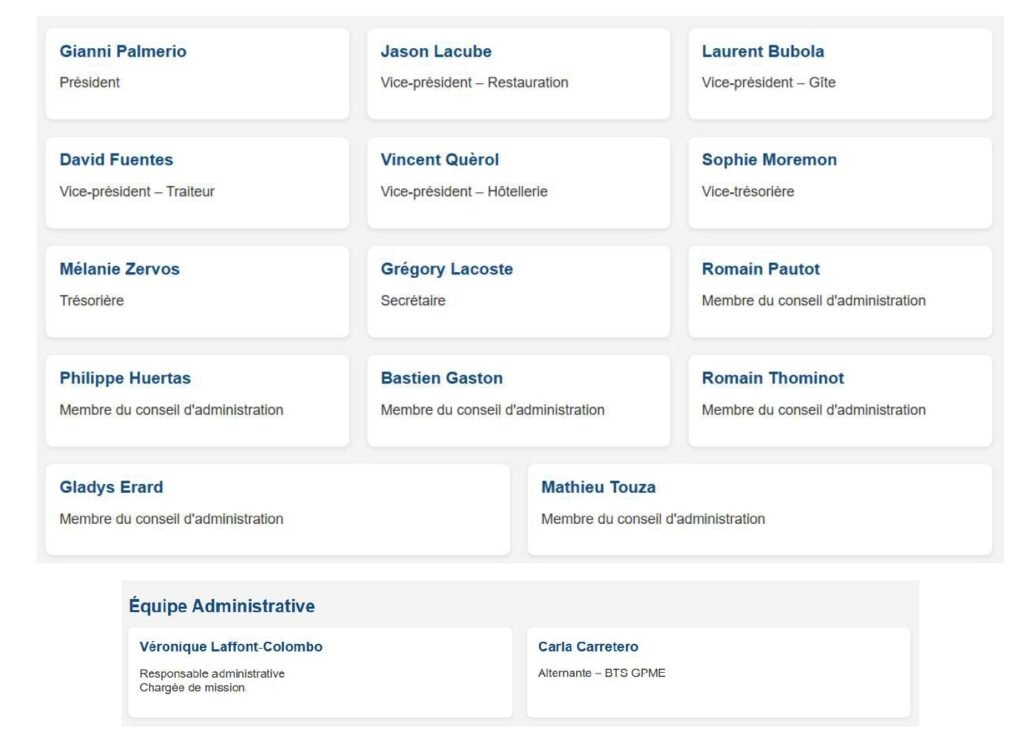Click the Gianni Palmerio name heading
1024x750 pixels.
point(123,52)
